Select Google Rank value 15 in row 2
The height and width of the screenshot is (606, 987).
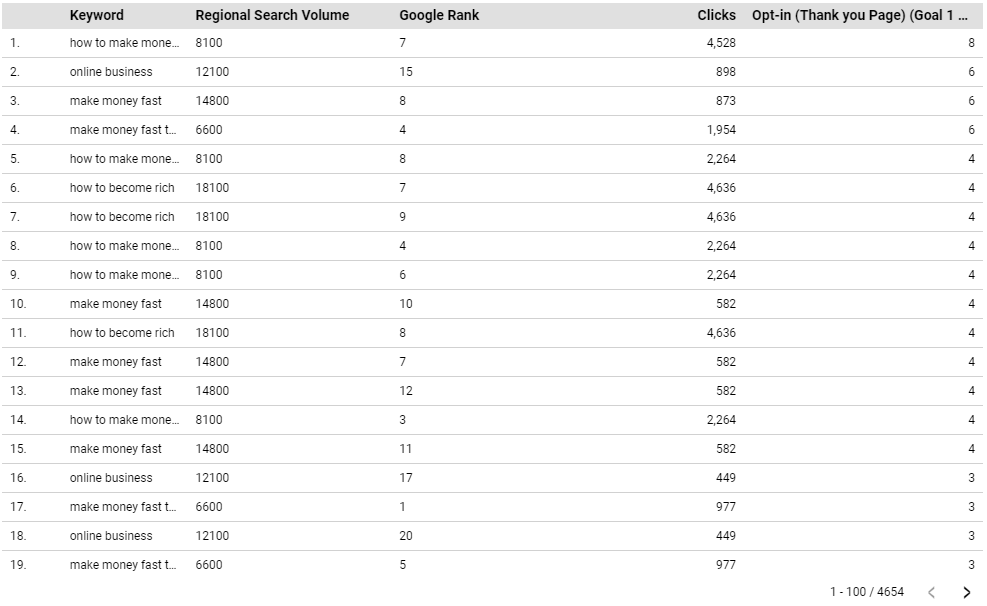[406, 72]
